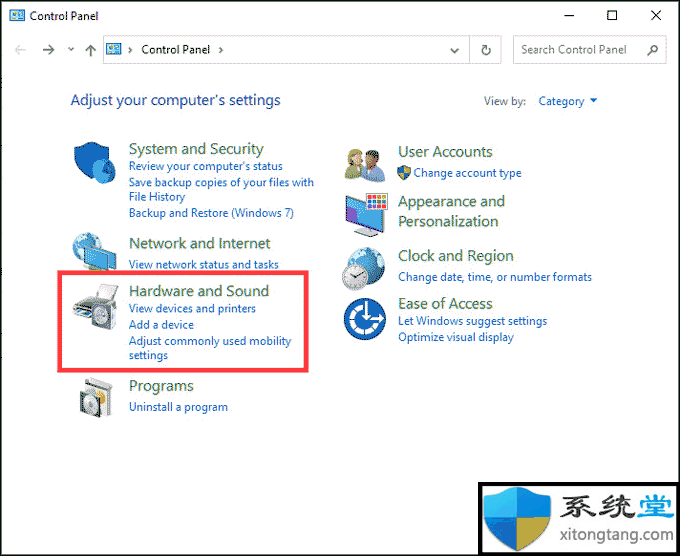This screenshot has width=680, height=556.
Task: Click Change account type
Action: tap(467, 173)
